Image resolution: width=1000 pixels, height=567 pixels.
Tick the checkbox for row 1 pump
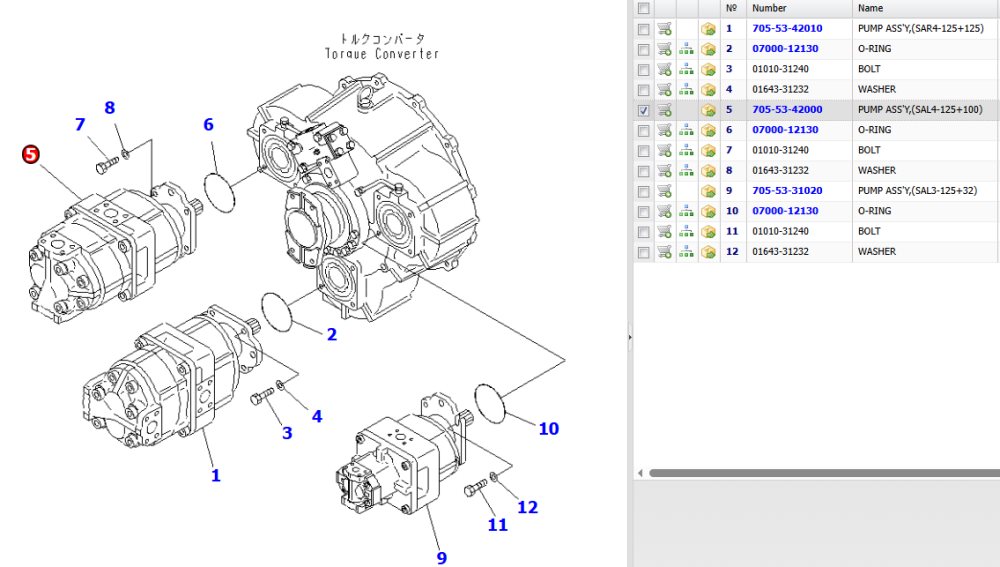click(x=643, y=29)
